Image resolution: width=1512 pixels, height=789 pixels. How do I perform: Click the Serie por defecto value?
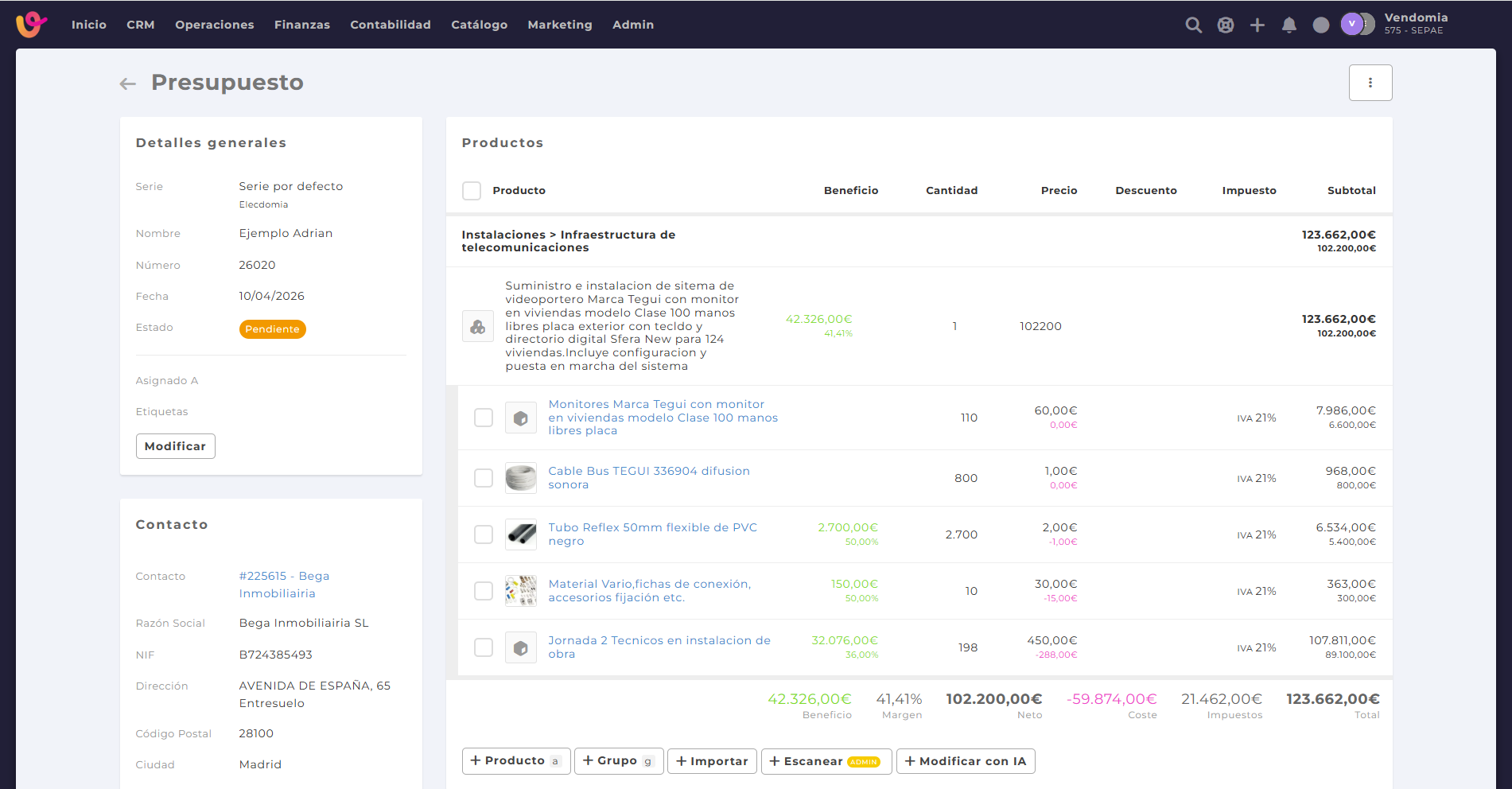[291, 186]
